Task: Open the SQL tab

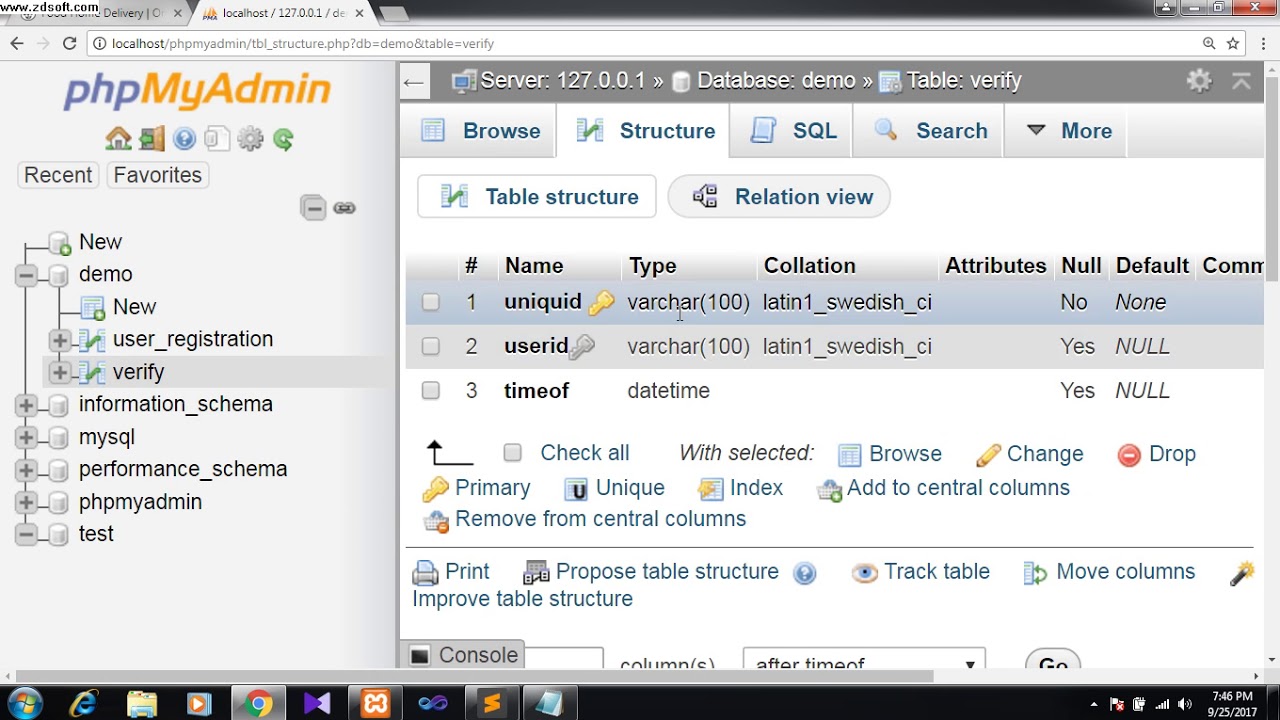Action: [792, 131]
